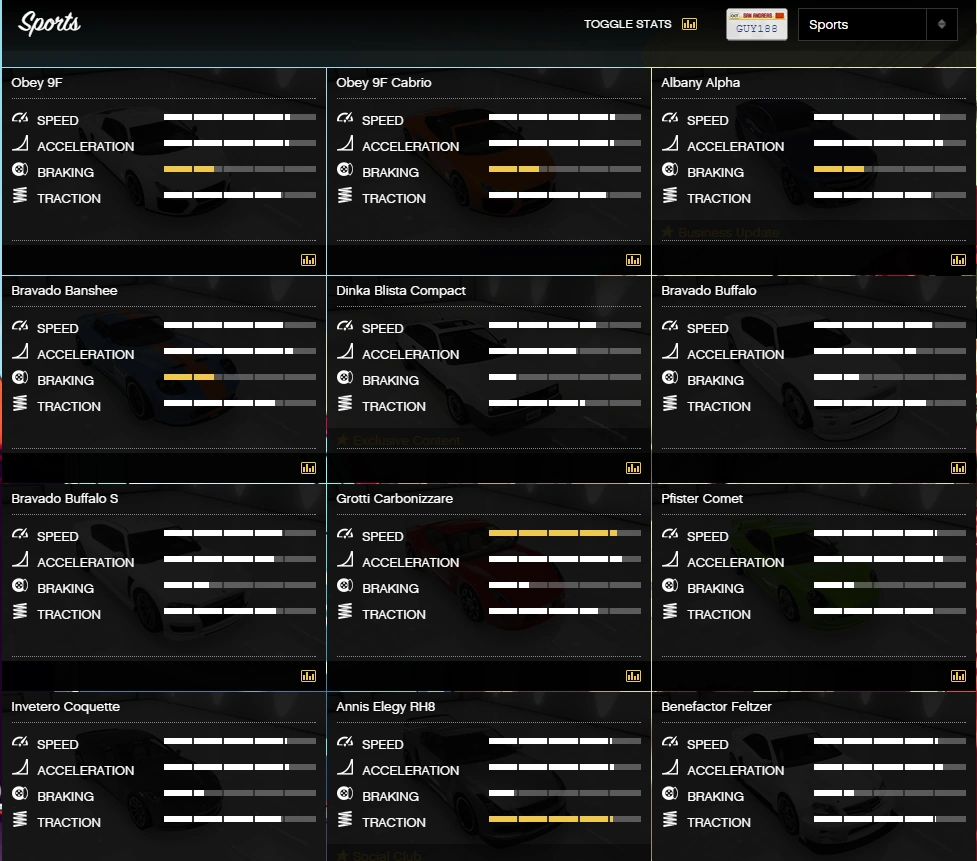The image size is (977, 861).
Task: Click the Bravado Banshee braking icon
Action: click(20, 377)
